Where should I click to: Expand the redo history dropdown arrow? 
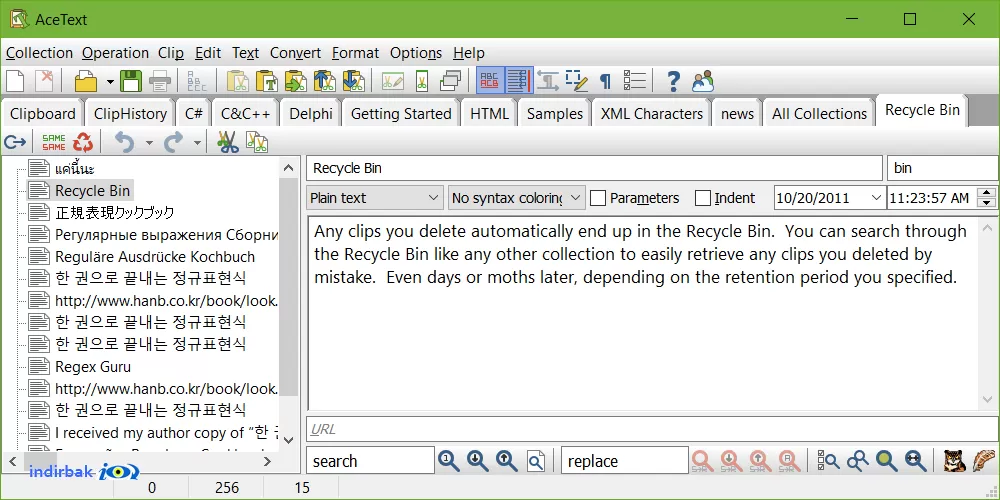coord(197,143)
